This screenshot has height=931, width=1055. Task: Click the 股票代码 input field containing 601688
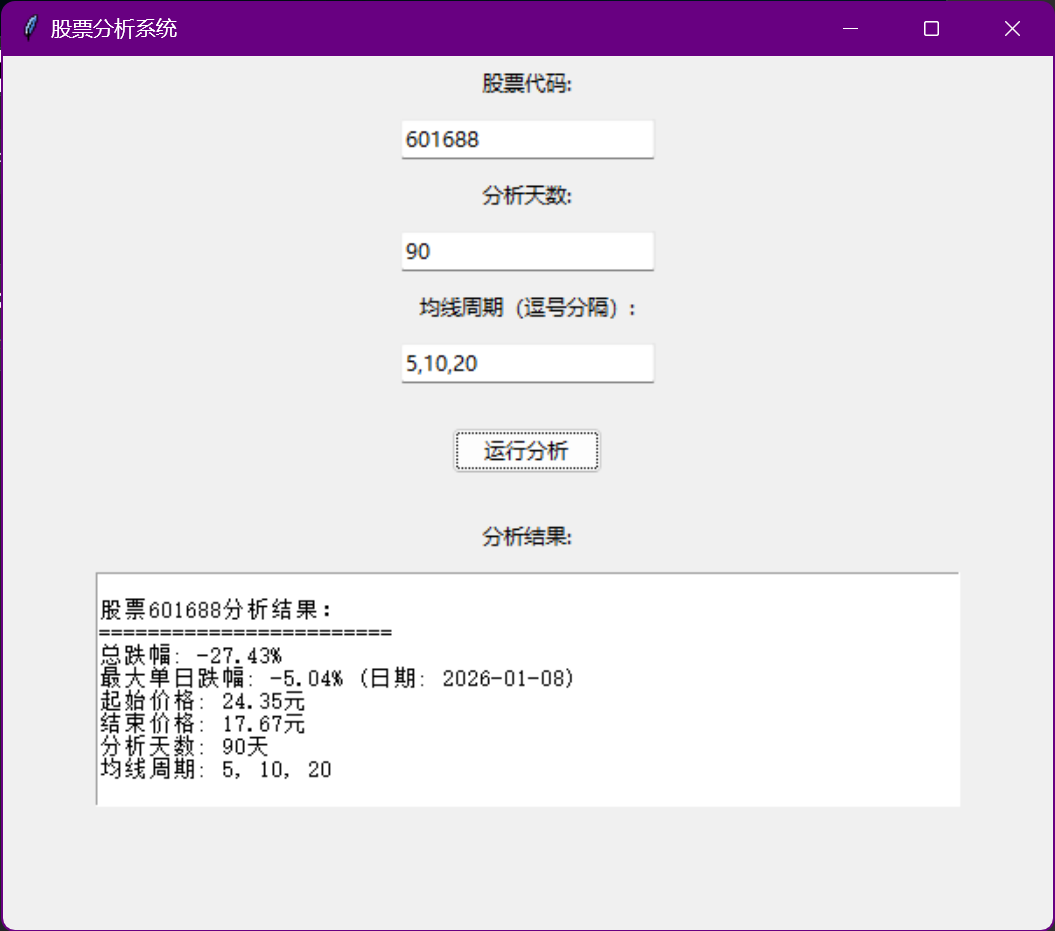click(528, 139)
